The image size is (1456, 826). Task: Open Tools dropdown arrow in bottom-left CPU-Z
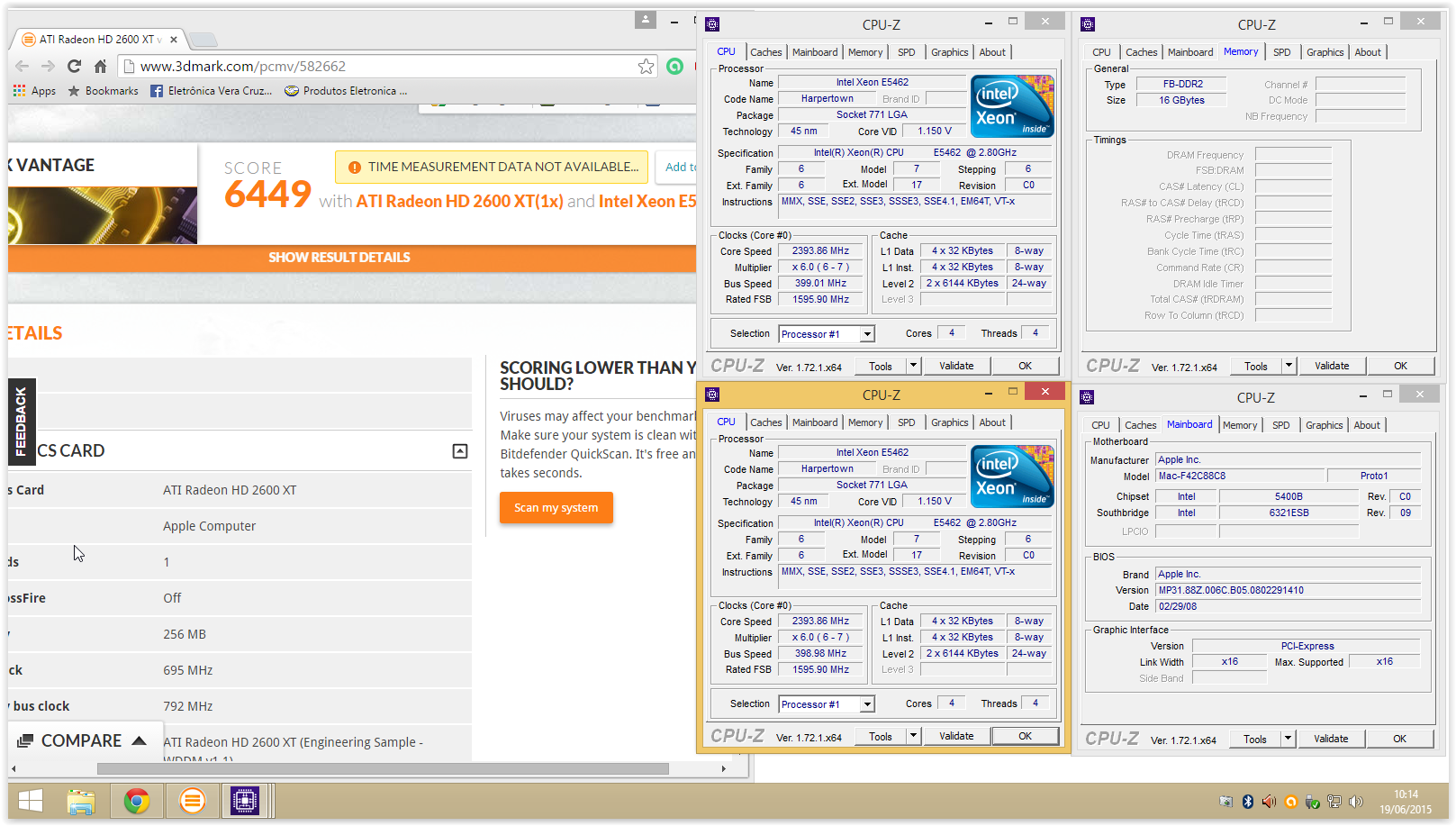[x=913, y=736]
